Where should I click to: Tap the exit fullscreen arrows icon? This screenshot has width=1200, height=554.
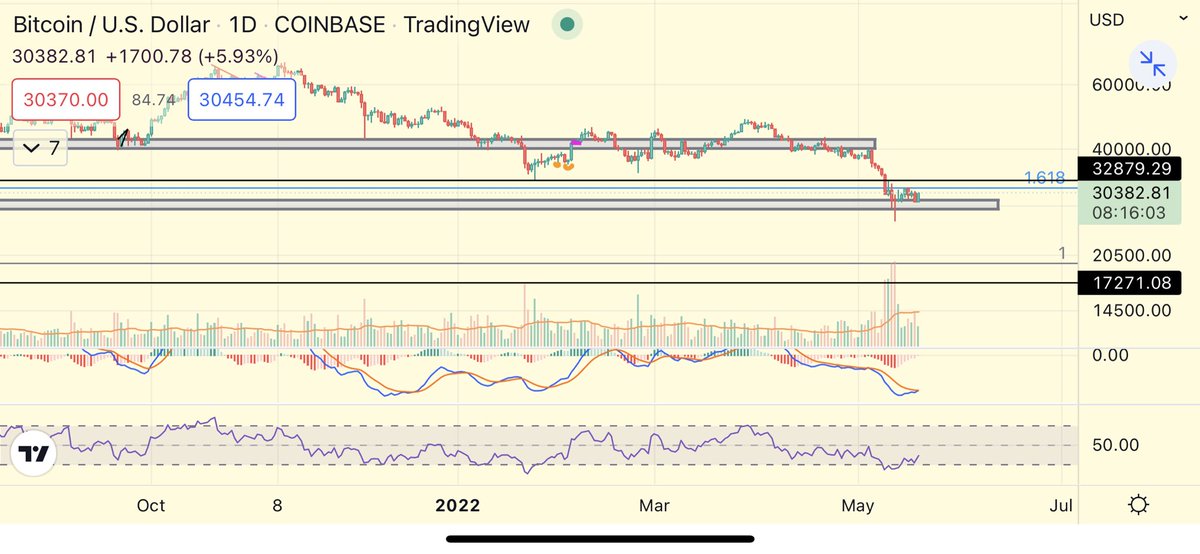pyautogui.click(x=1153, y=66)
